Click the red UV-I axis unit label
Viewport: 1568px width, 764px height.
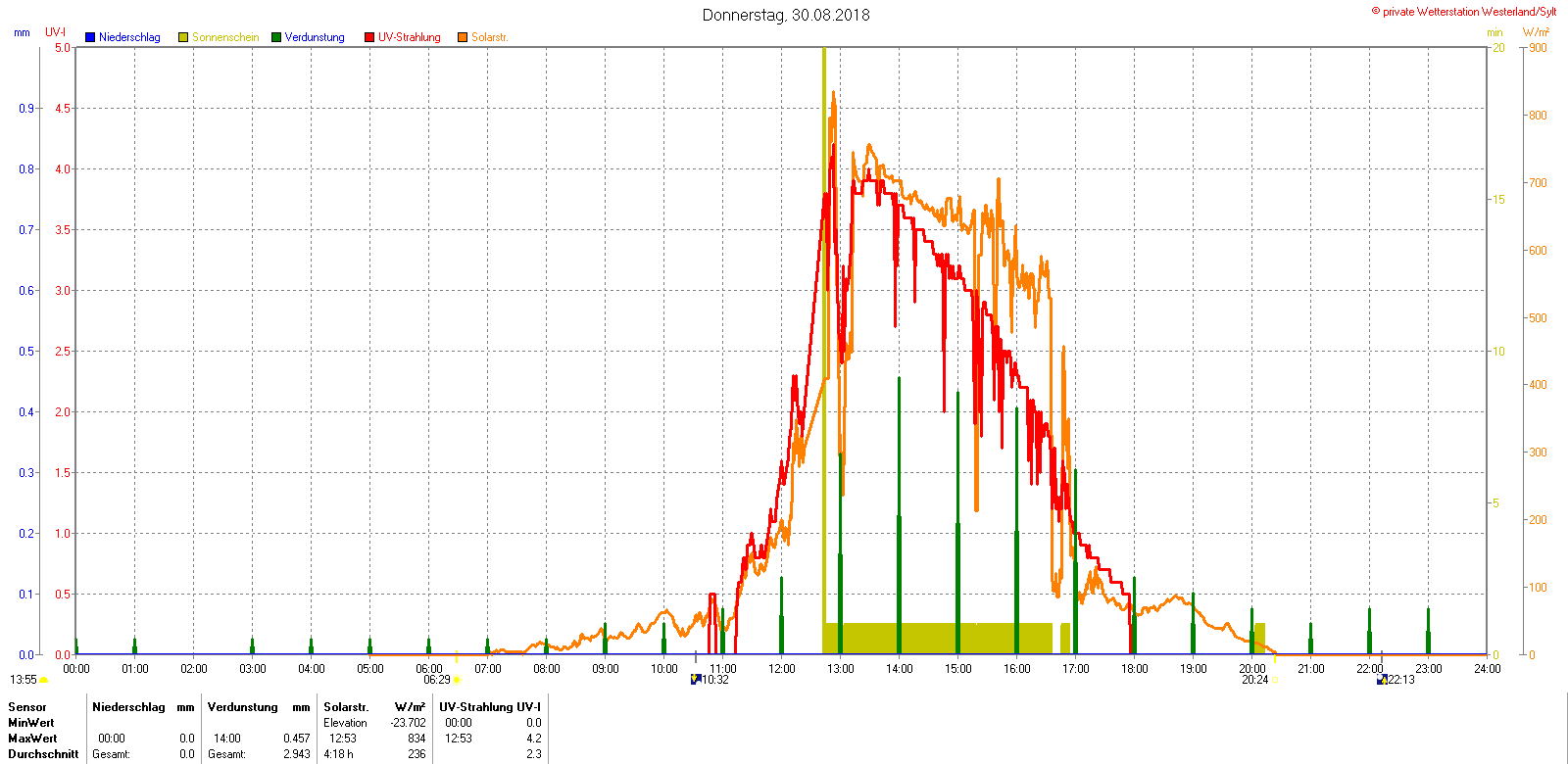click(56, 32)
